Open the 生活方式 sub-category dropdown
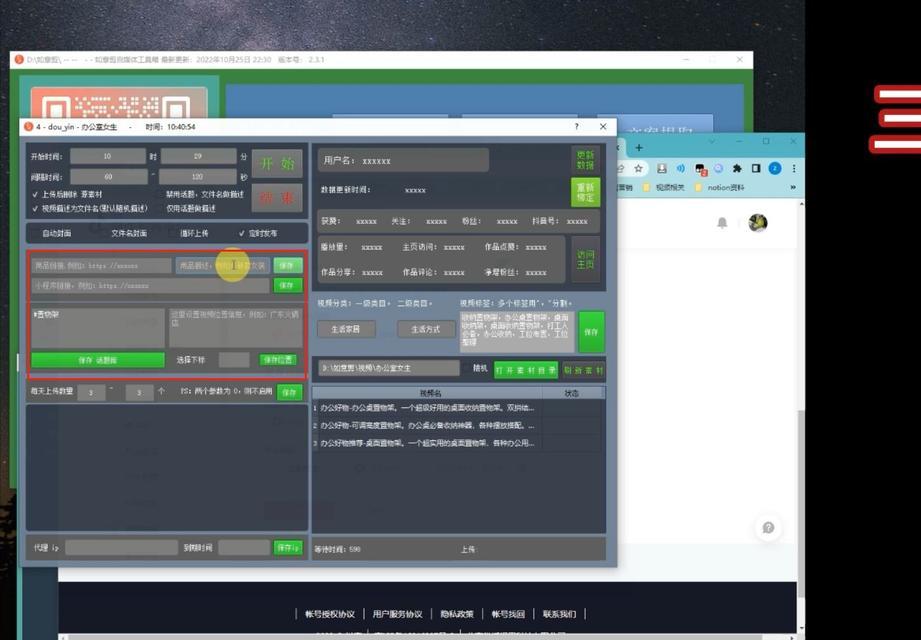The height and width of the screenshot is (640, 921). (x=426, y=329)
